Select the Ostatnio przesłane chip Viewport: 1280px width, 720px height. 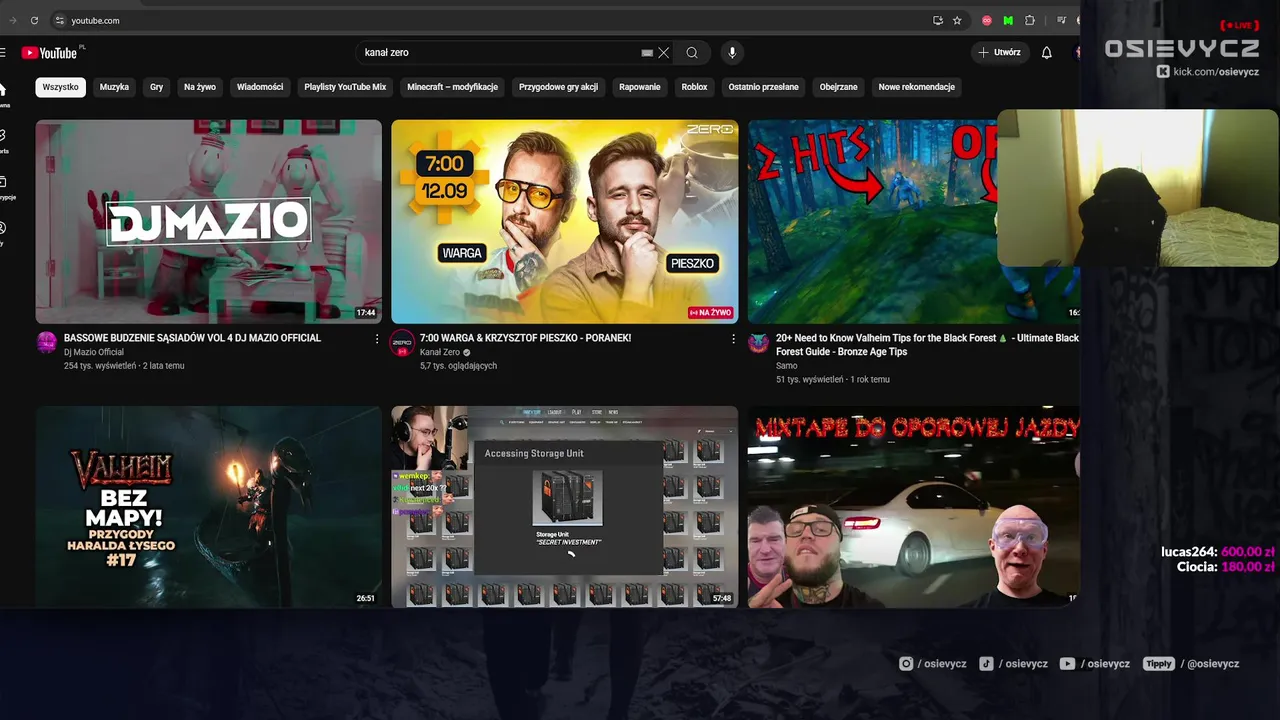point(763,87)
